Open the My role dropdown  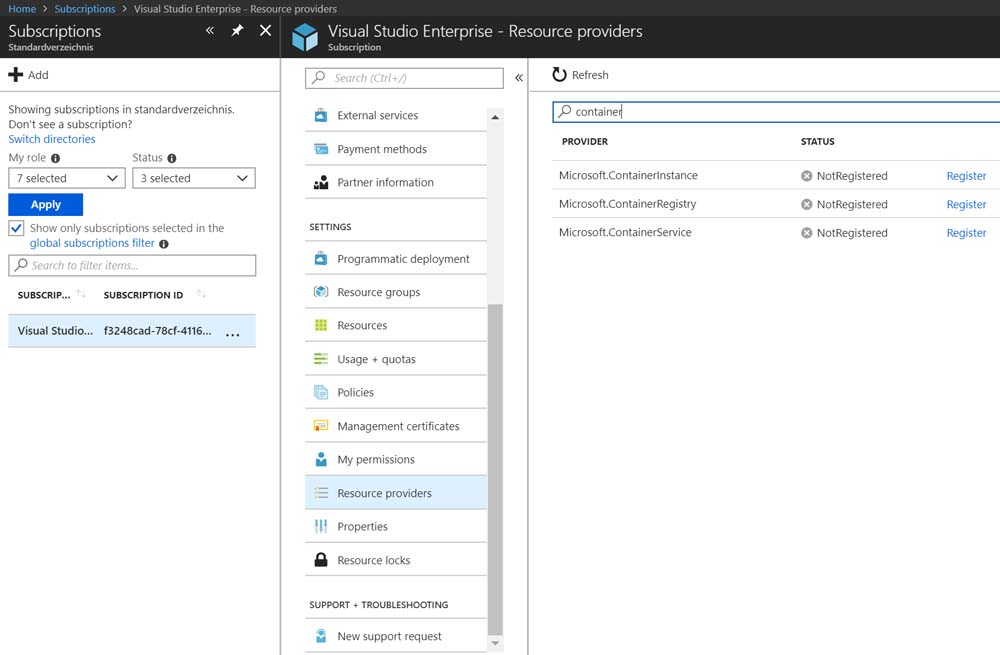[x=66, y=178]
